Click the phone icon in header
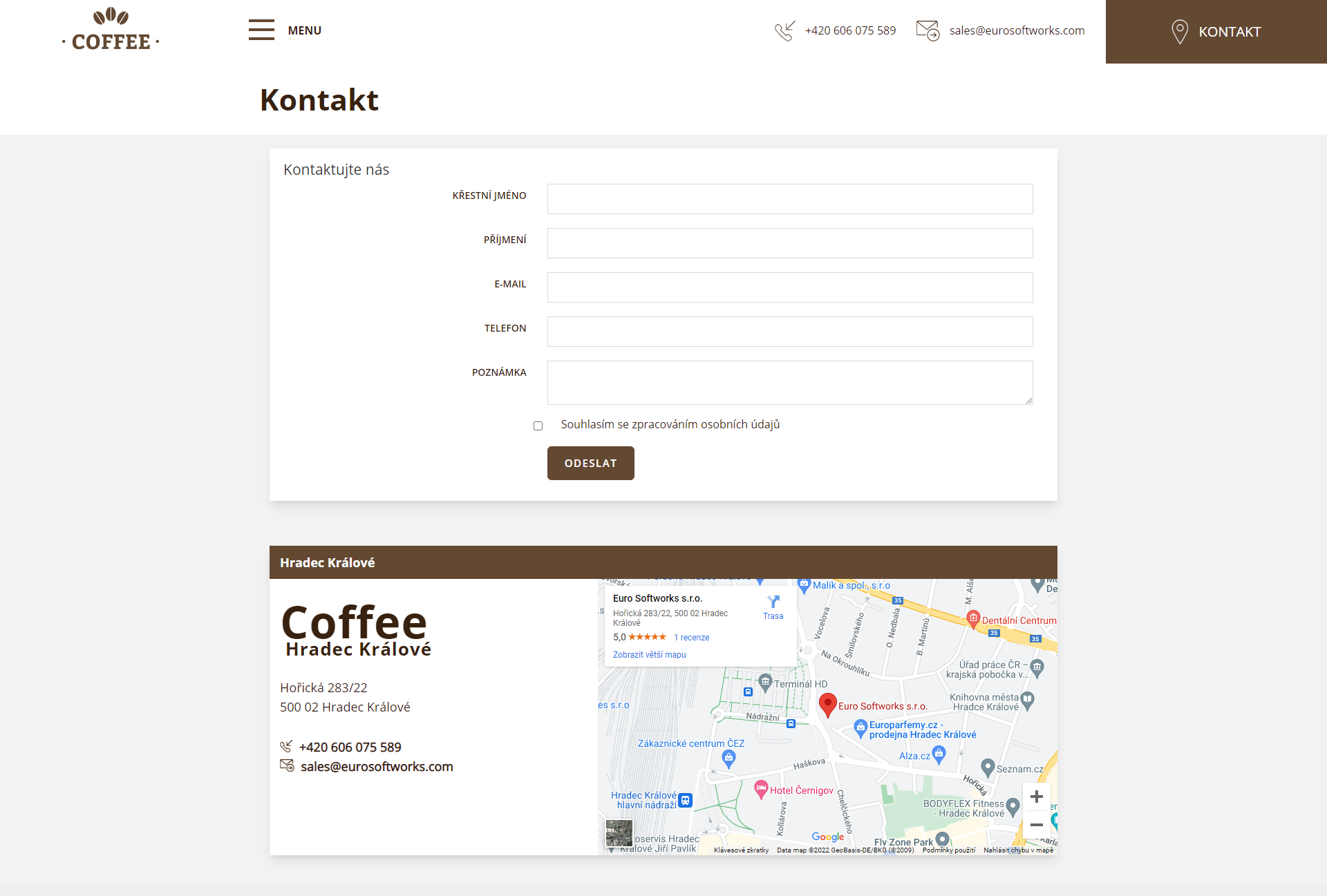Viewport: 1327px width, 896px height. coord(784,31)
